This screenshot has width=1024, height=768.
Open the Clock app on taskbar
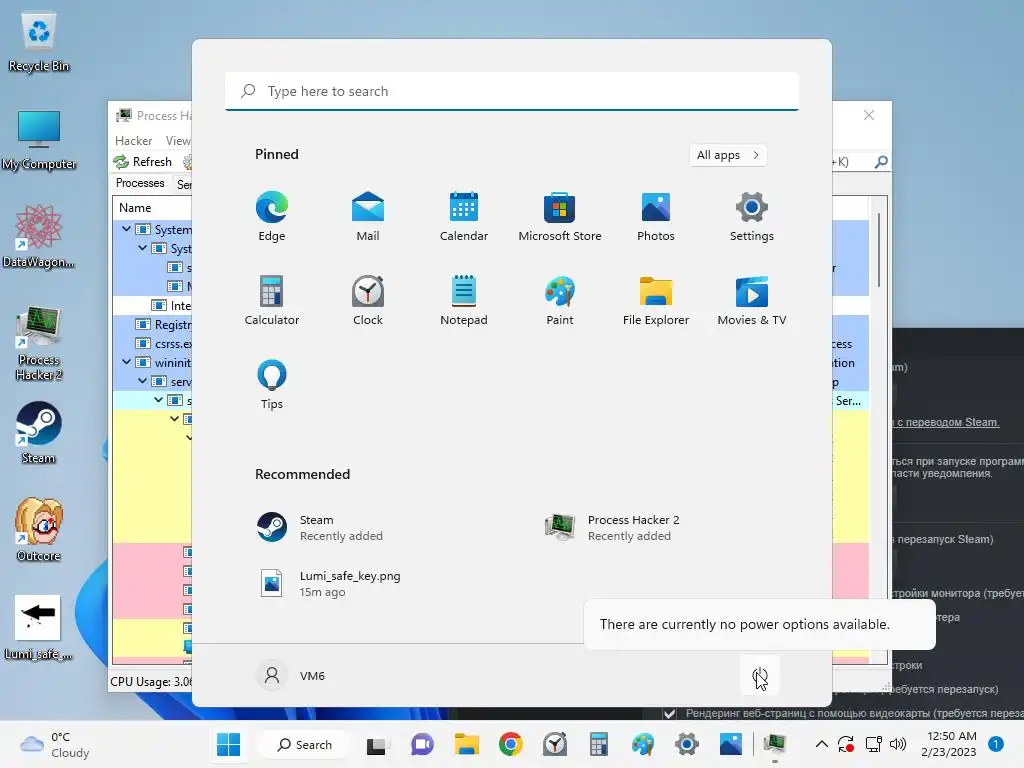(x=554, y=744)
